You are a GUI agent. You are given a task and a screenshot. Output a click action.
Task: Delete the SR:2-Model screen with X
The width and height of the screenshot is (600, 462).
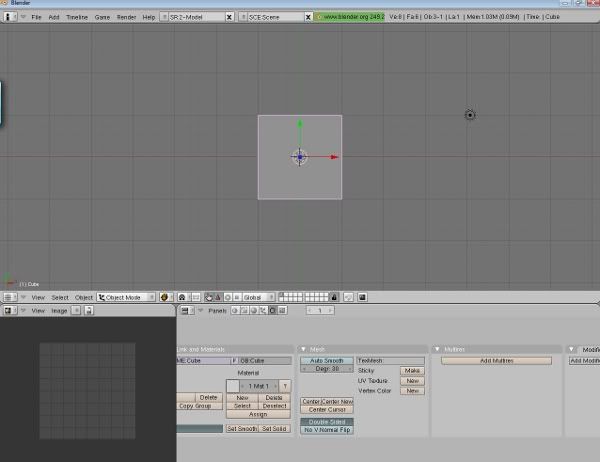[229, 17]
